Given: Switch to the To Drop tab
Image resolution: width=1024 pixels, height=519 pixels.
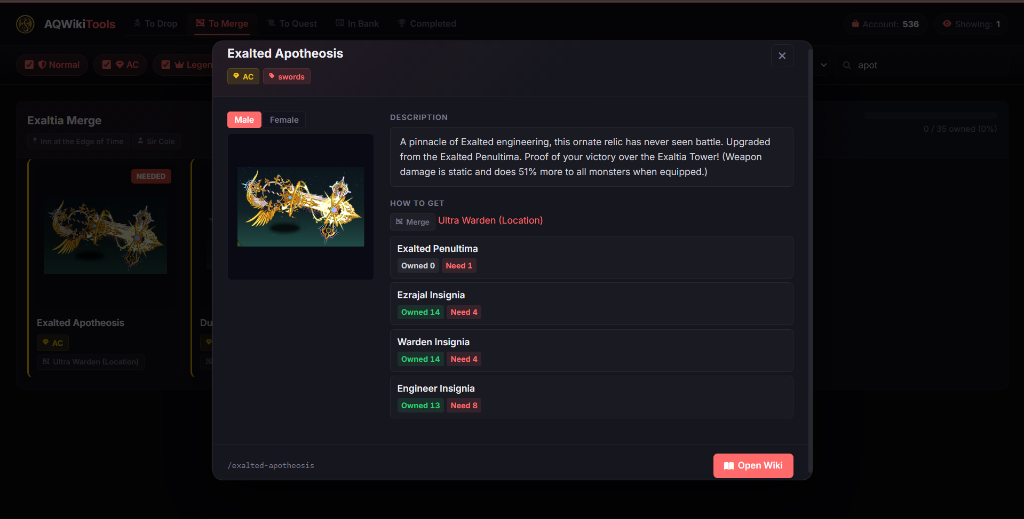Looking at the screenshot, I should click(x=155, y=24).
